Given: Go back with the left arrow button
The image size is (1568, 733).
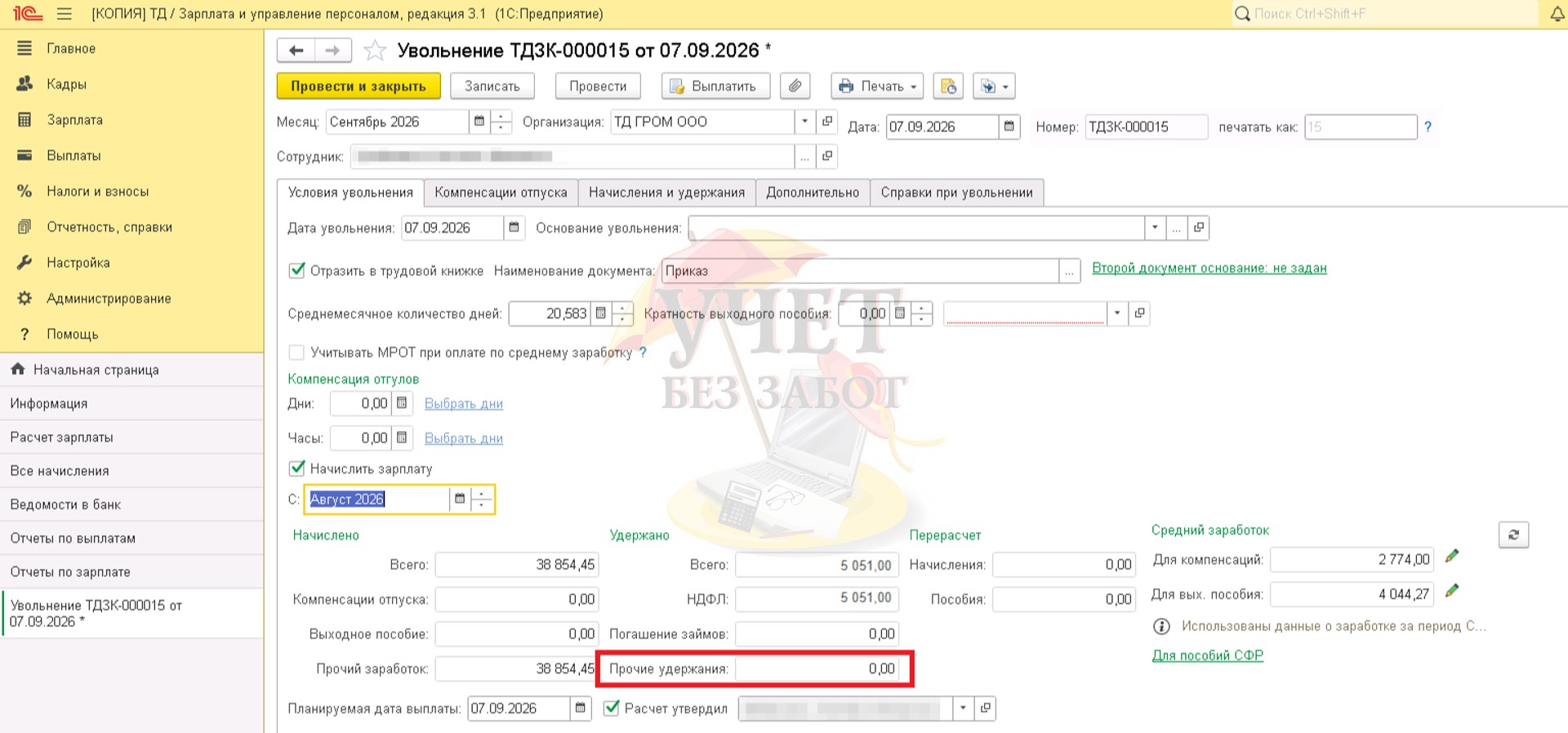Looking at the screenshot, I should (x=296, y=51).
